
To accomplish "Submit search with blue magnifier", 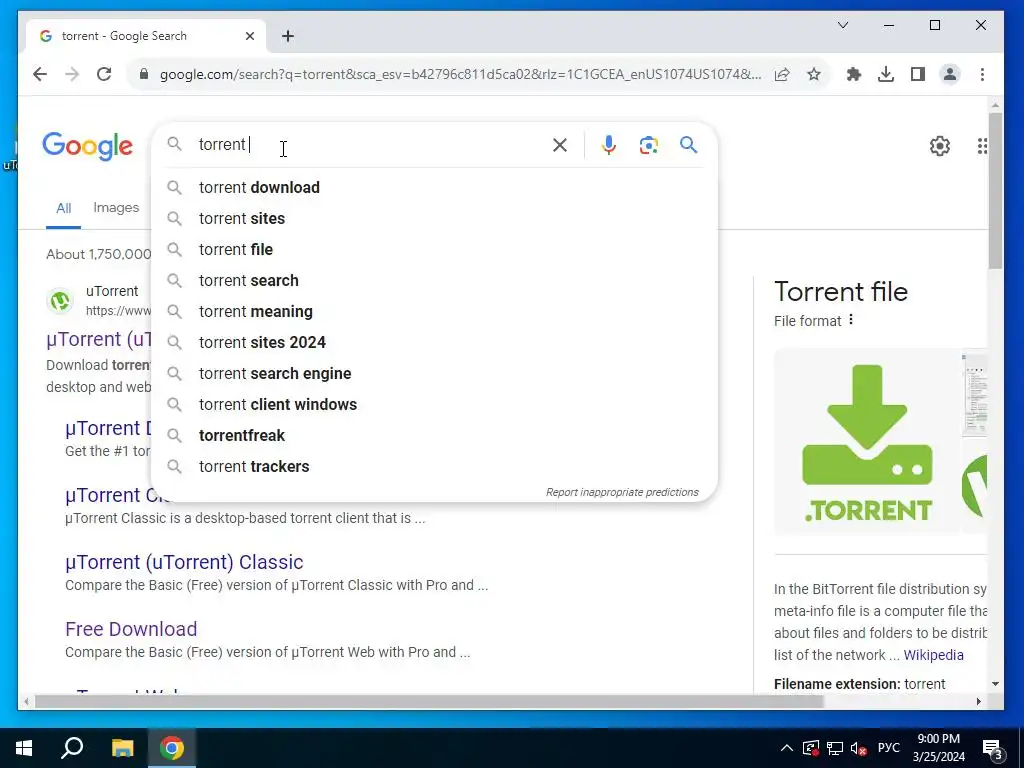I will pyautogui.click(x=688, y=144).
